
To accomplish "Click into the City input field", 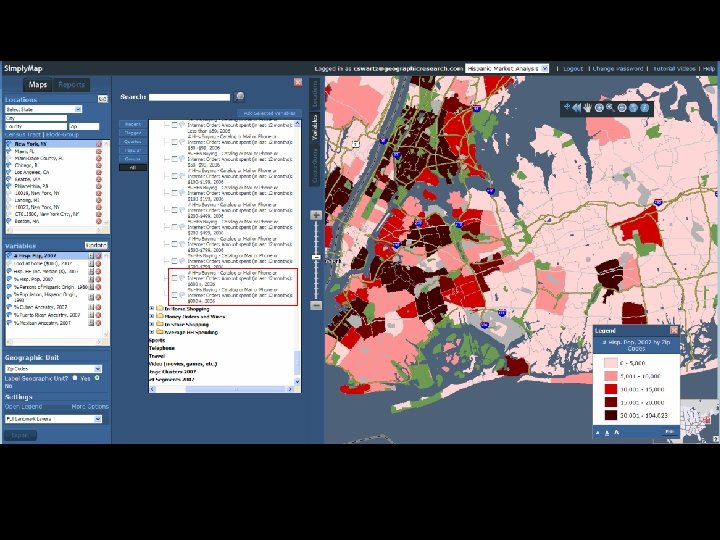I will 36,118.
